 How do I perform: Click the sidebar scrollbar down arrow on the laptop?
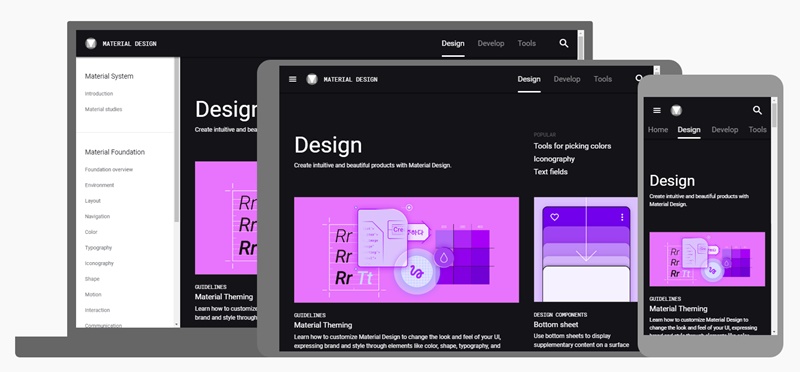(177, 325)
